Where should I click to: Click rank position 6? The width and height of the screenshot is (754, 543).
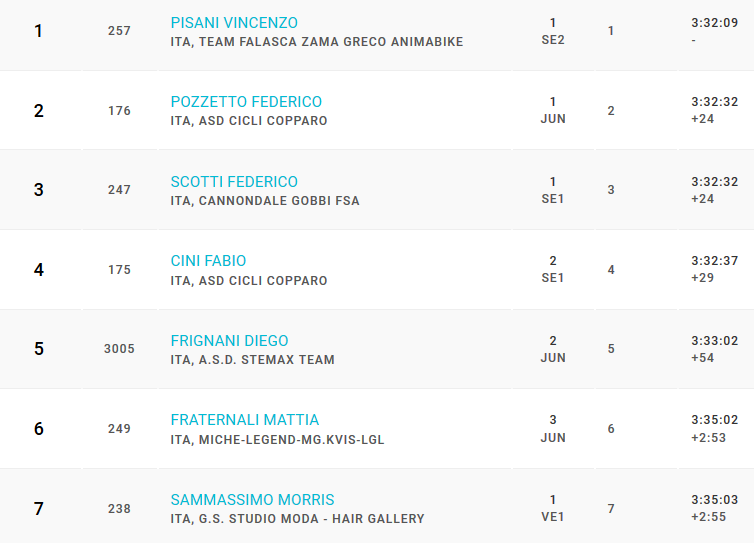(39, 429)
